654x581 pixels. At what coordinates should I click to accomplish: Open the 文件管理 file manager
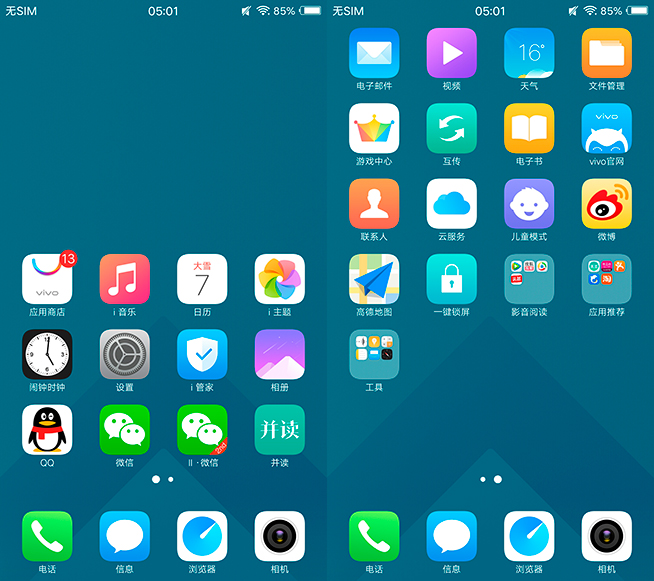click(607, 53)
